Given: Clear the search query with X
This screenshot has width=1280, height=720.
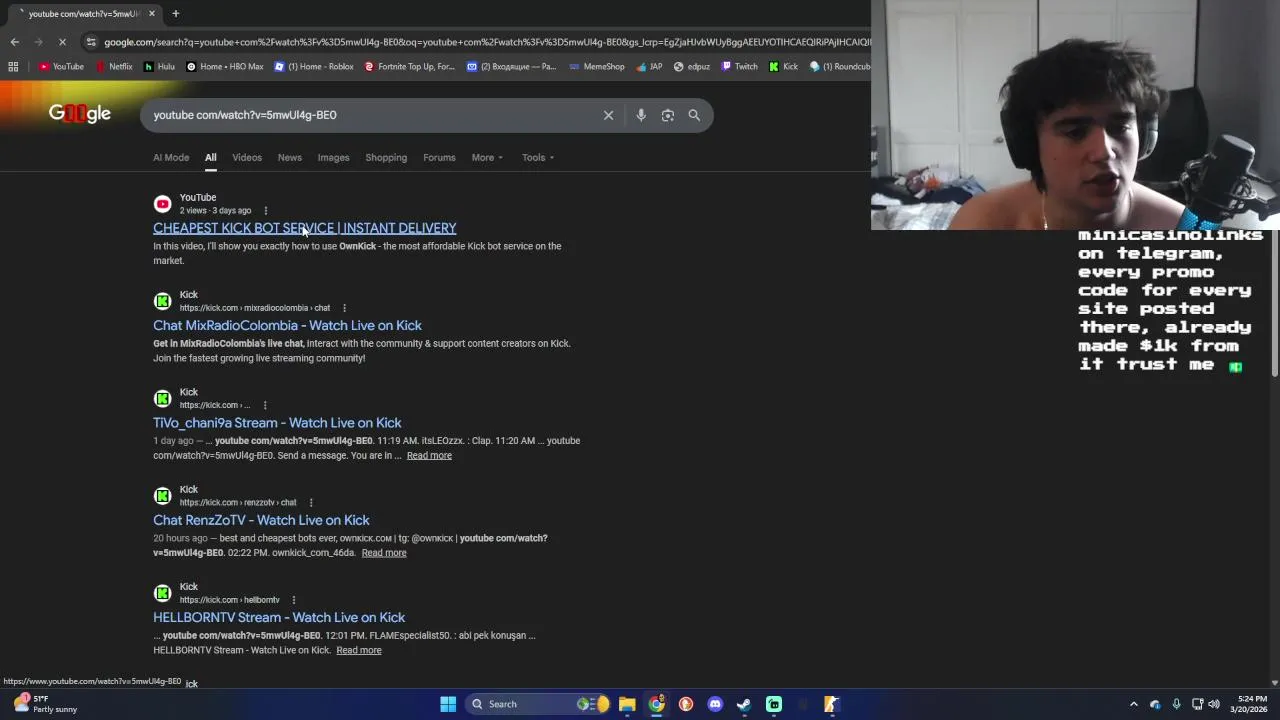Looking at the screenshot, I should click(x=608, y=115).
